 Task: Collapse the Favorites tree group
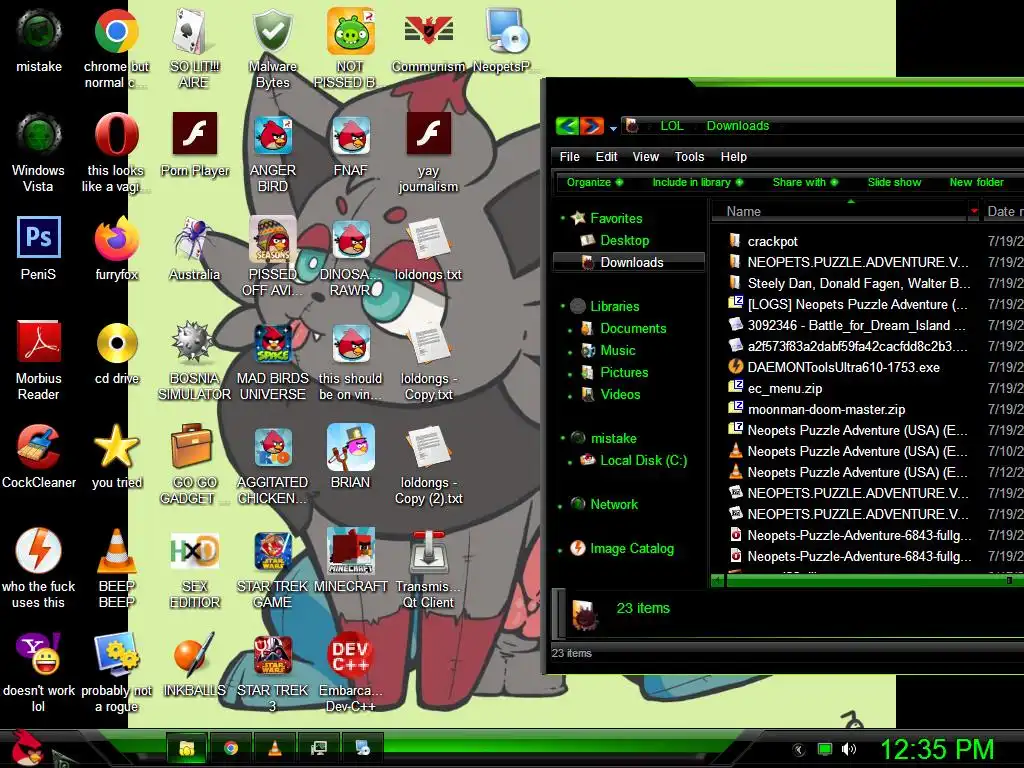(x=562, y=217)
